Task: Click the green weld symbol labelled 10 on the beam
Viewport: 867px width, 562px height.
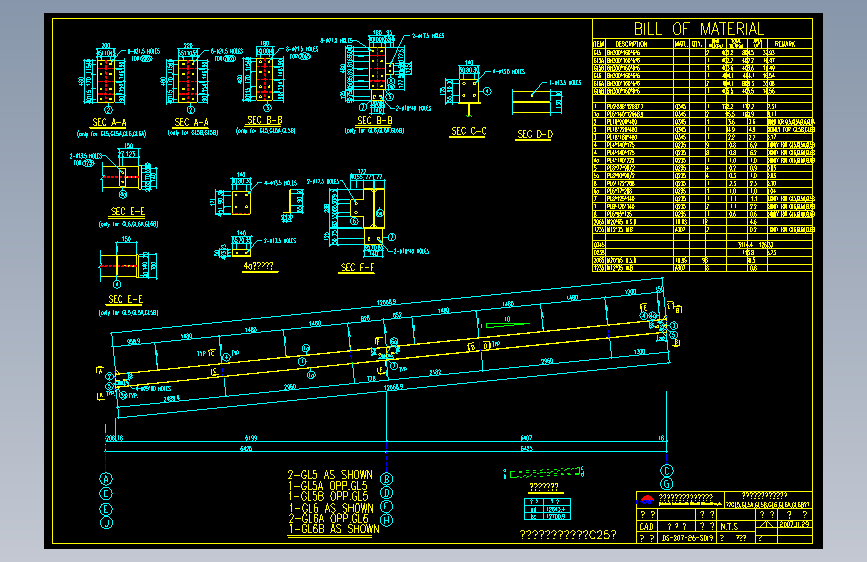Action: [506, 324]
